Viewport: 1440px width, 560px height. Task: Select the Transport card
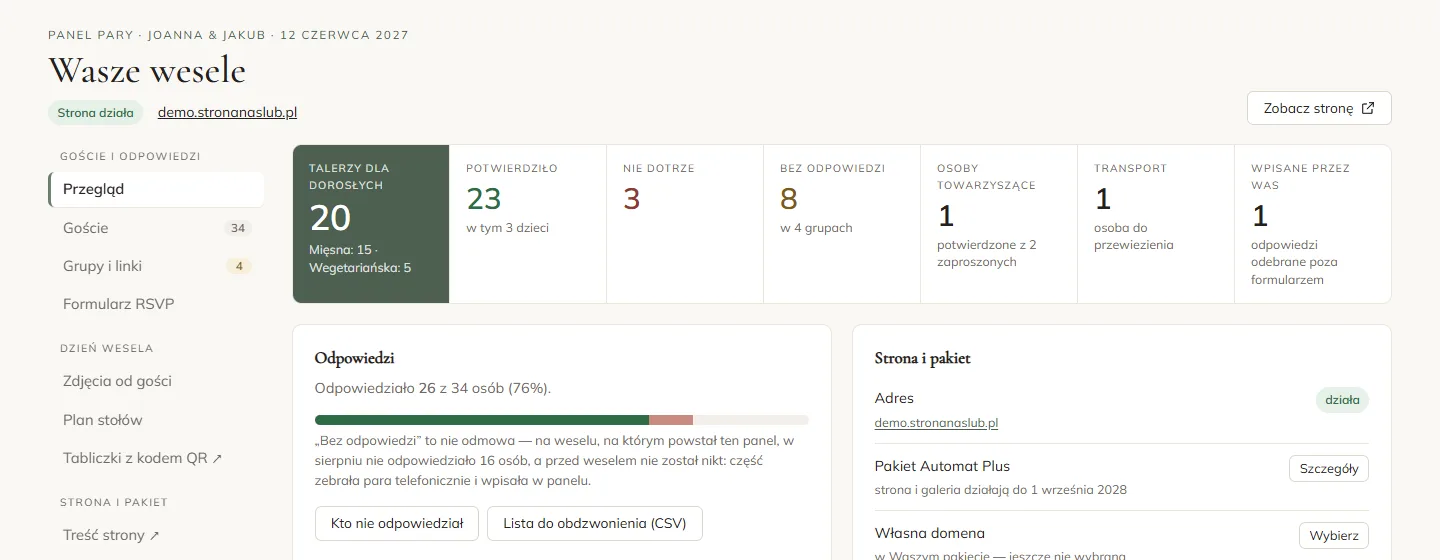[1156, 224]
